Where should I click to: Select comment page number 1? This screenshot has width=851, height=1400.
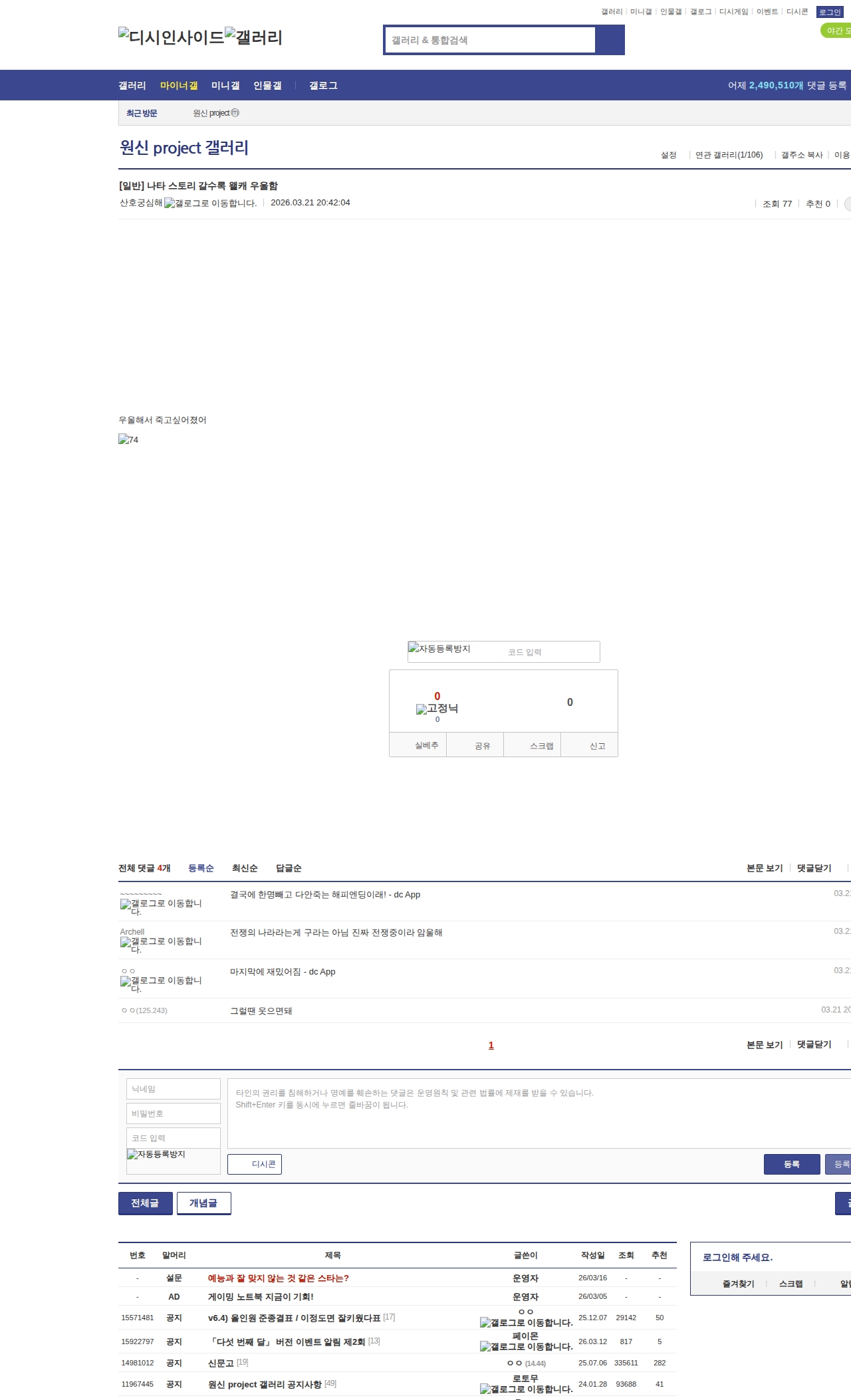click(x=491, y=1045)
